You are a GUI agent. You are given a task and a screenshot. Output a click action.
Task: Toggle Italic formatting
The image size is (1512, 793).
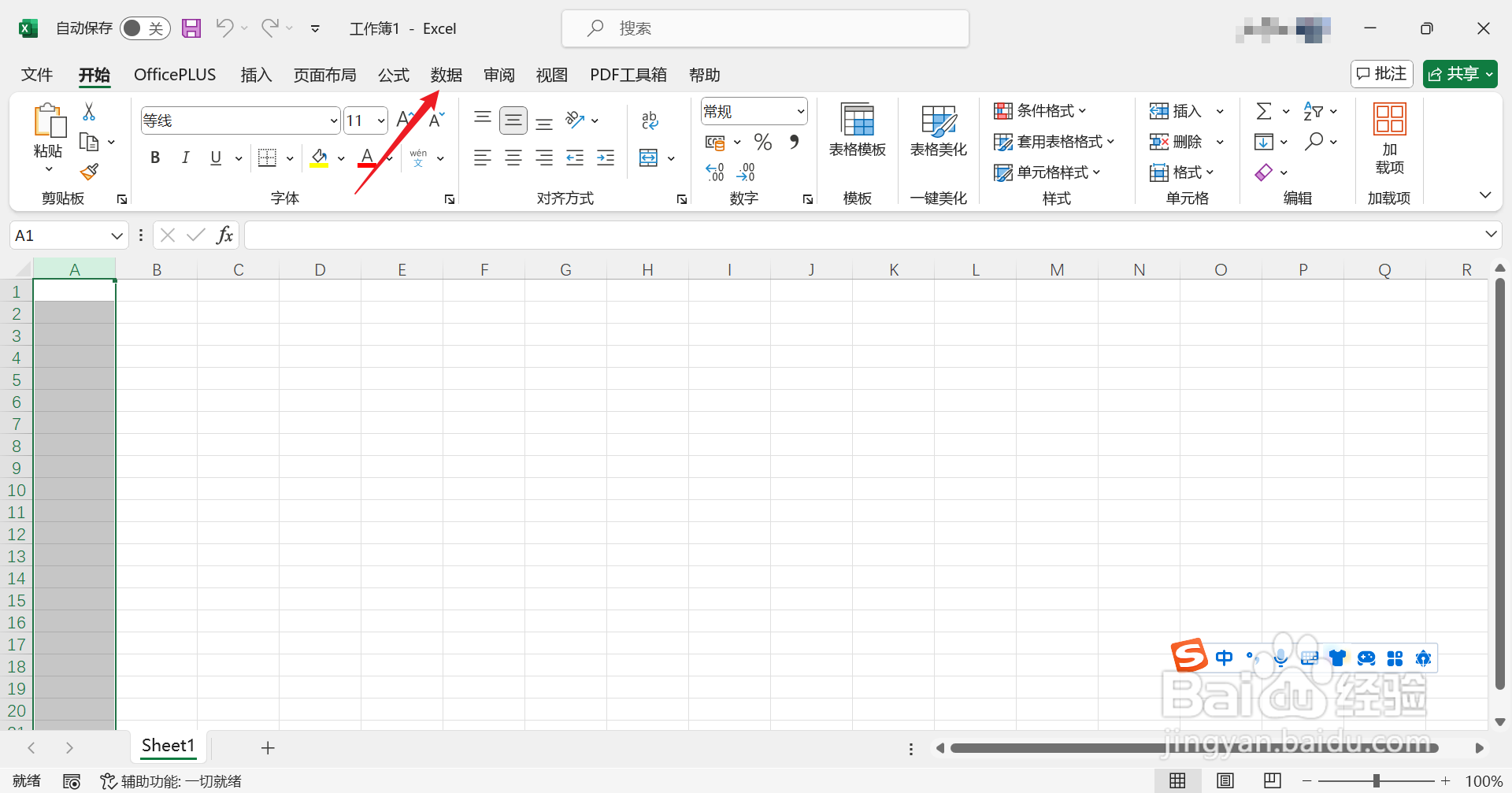click(x=185, y=157)
